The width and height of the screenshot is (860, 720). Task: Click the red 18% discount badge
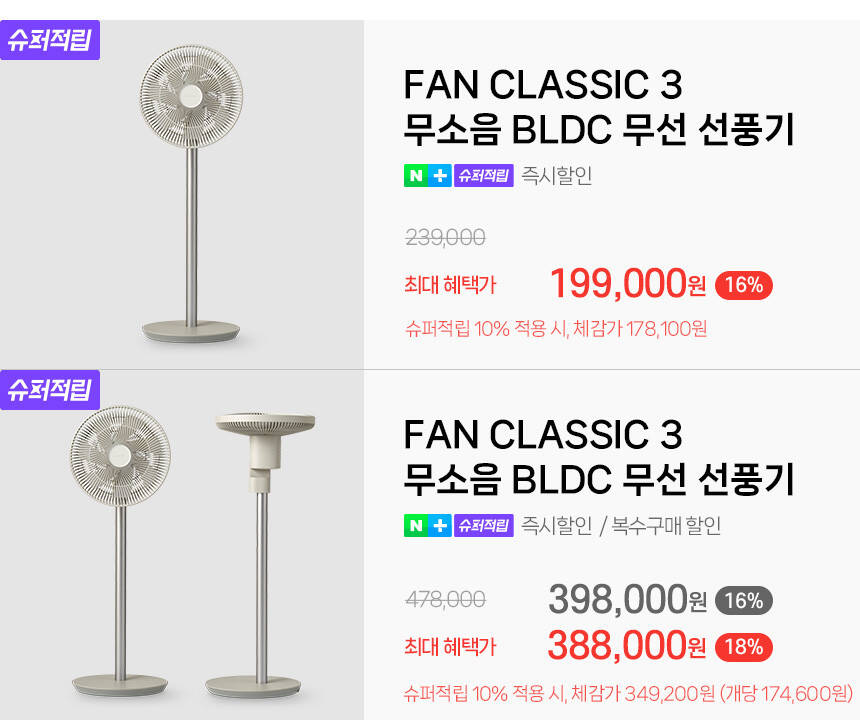743,647
